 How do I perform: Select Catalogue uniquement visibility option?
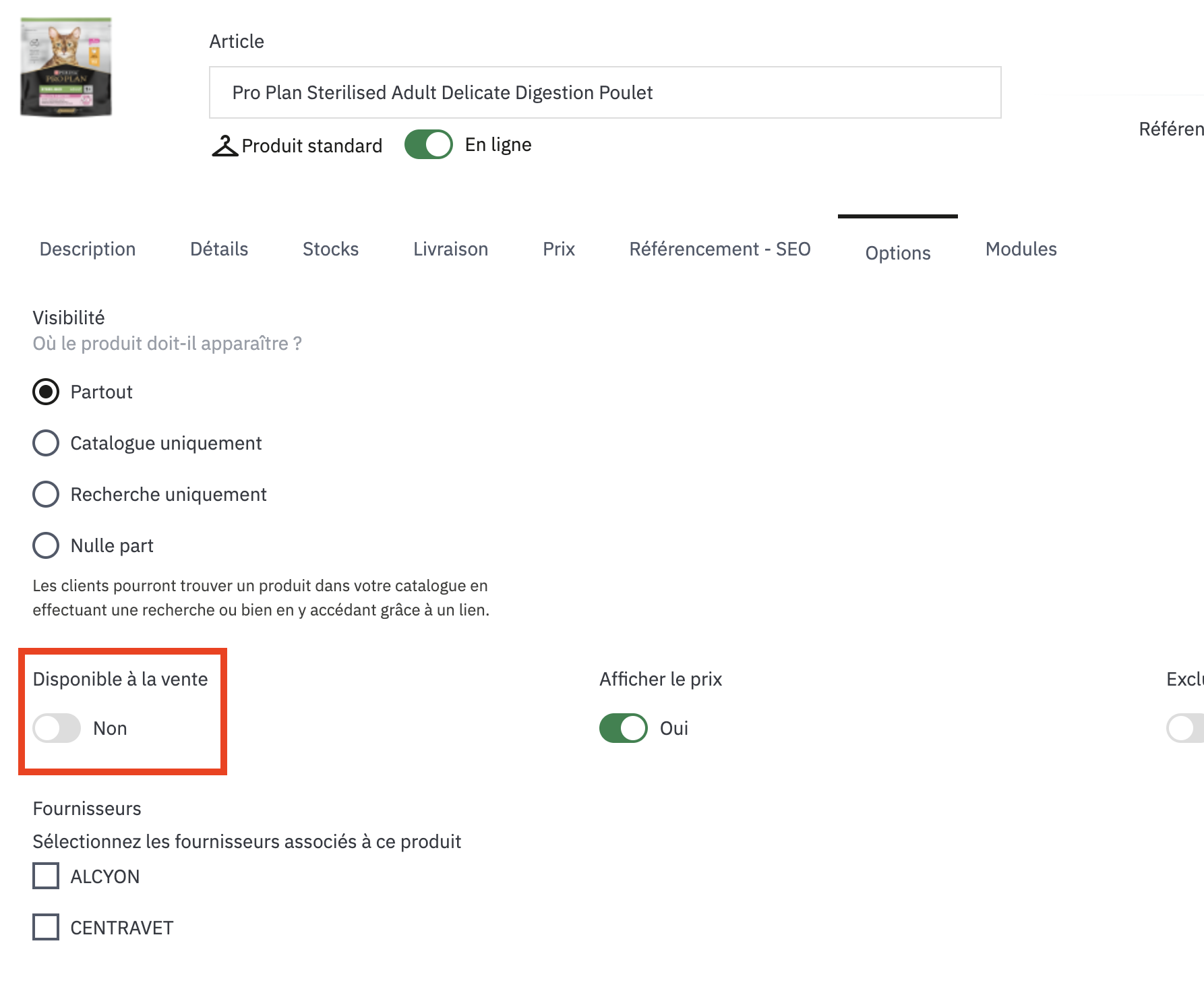tap(46, 443)
